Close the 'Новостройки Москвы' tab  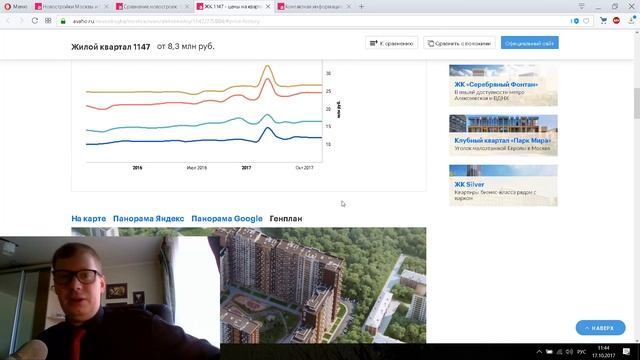(107, 7)
